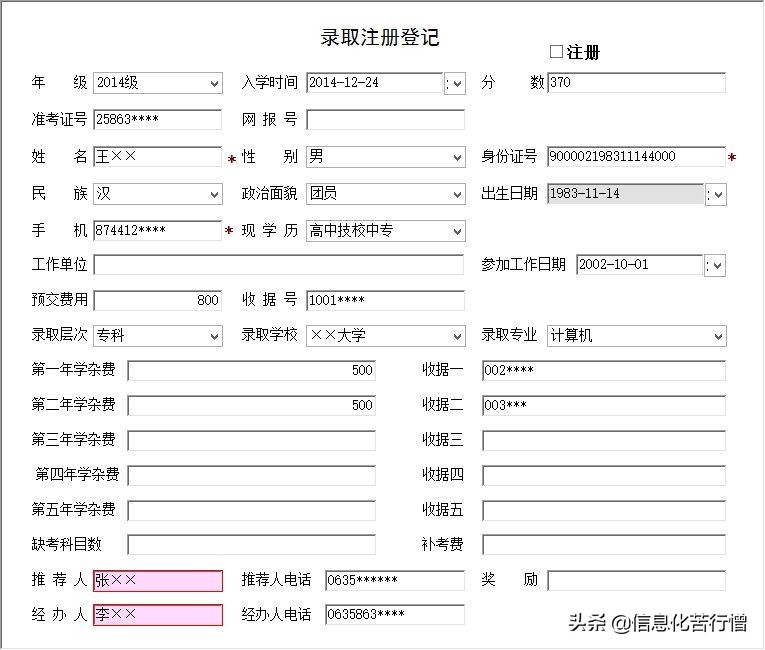Screen dimensions: 765x650
Task: Open the 政治面貌 dropdown showing 团员
Action: point(385,194)
